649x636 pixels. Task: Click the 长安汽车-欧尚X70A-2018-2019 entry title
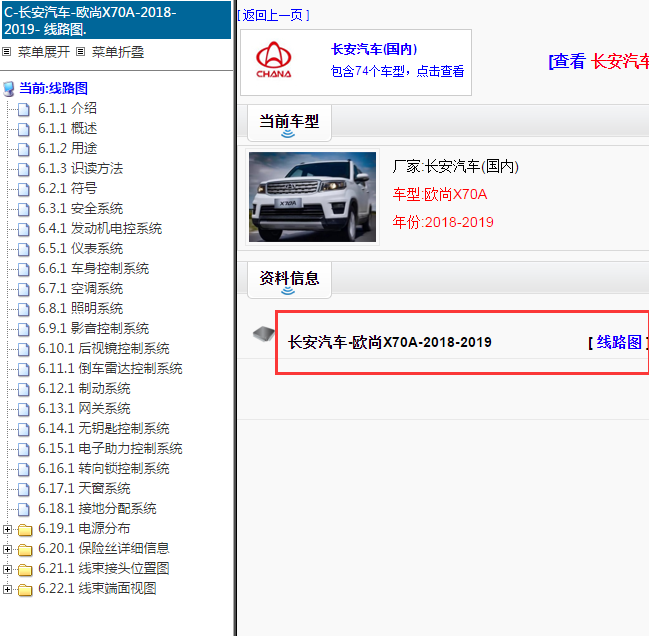tap(389, 343)
